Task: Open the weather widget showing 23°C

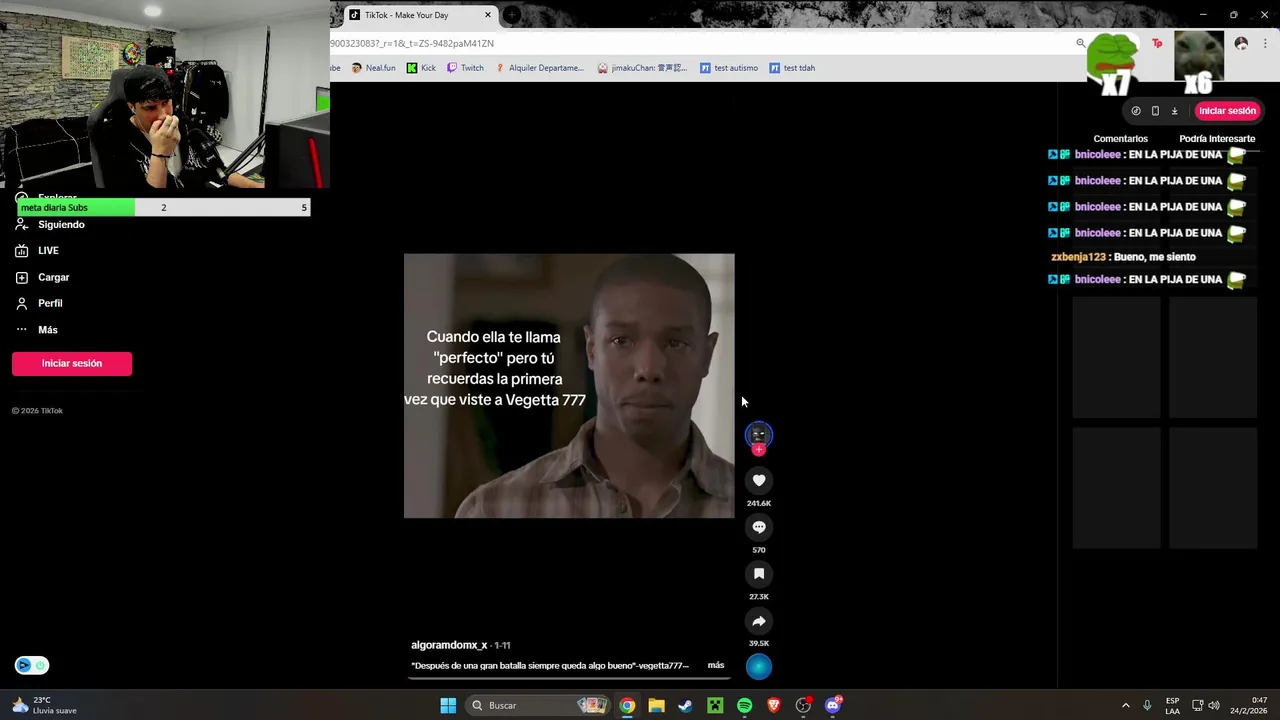Action: tap(44, 706)
